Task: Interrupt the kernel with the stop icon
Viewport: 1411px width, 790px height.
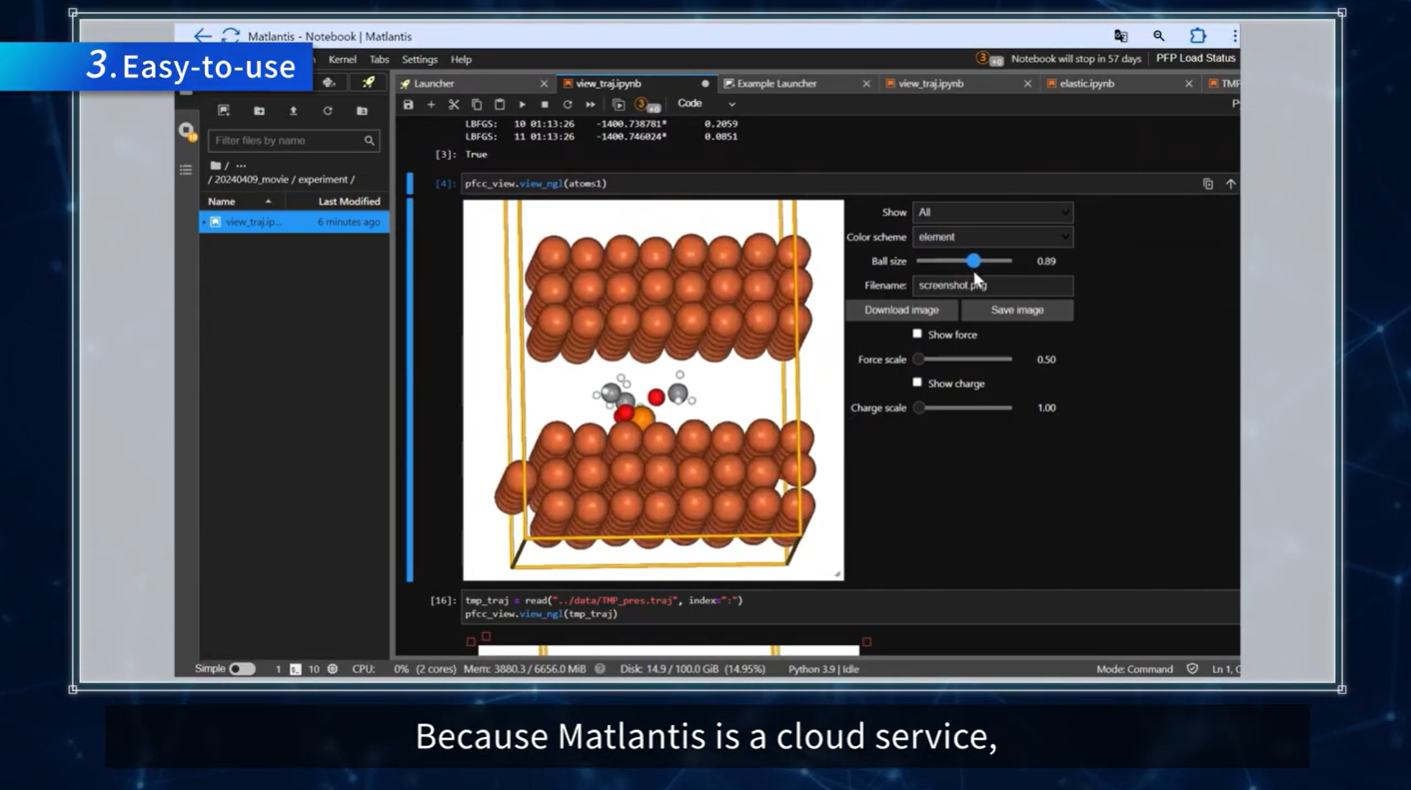Action: click(545, 104)
